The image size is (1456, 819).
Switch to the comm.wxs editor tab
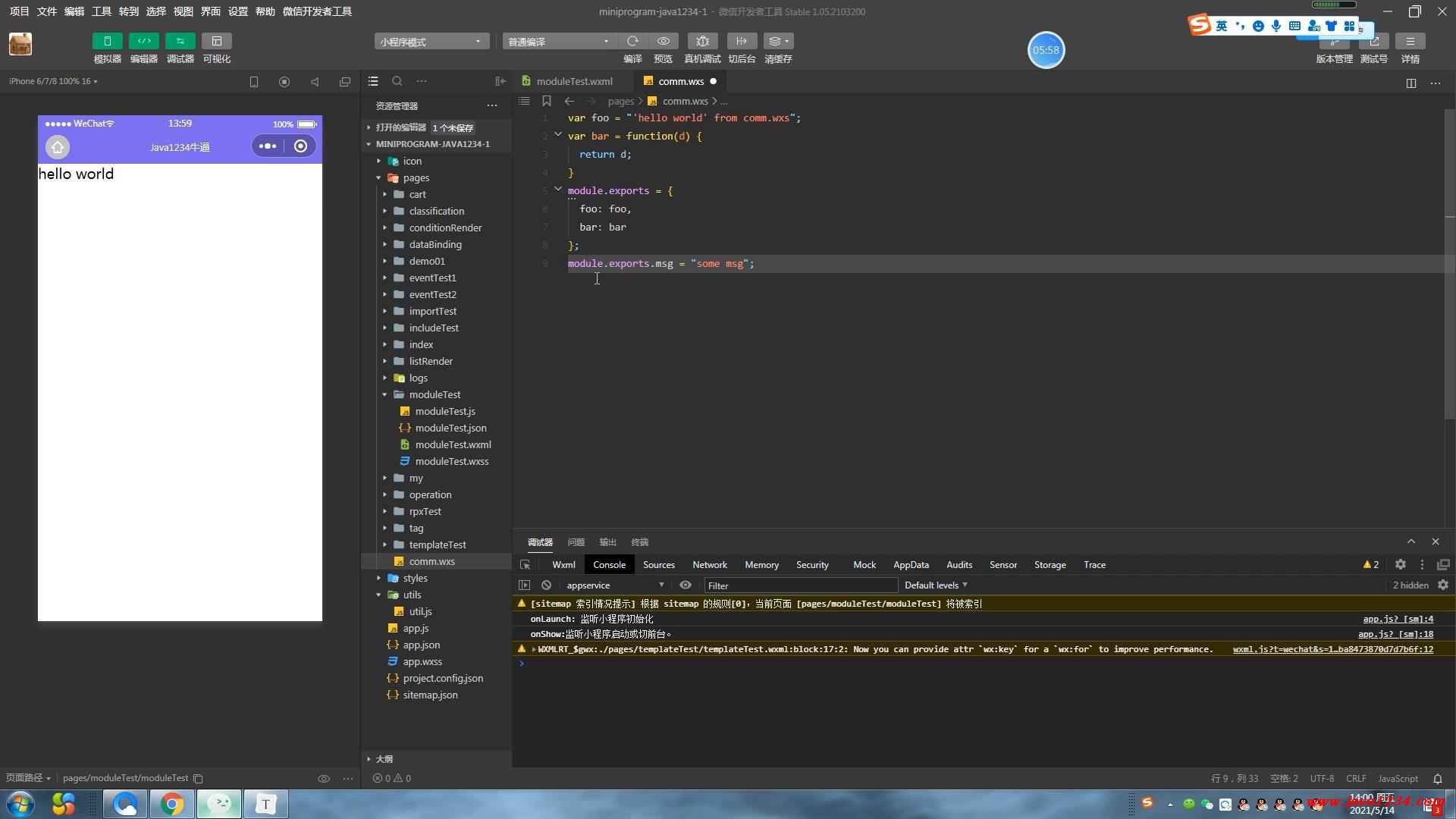[x=680, y=81]
